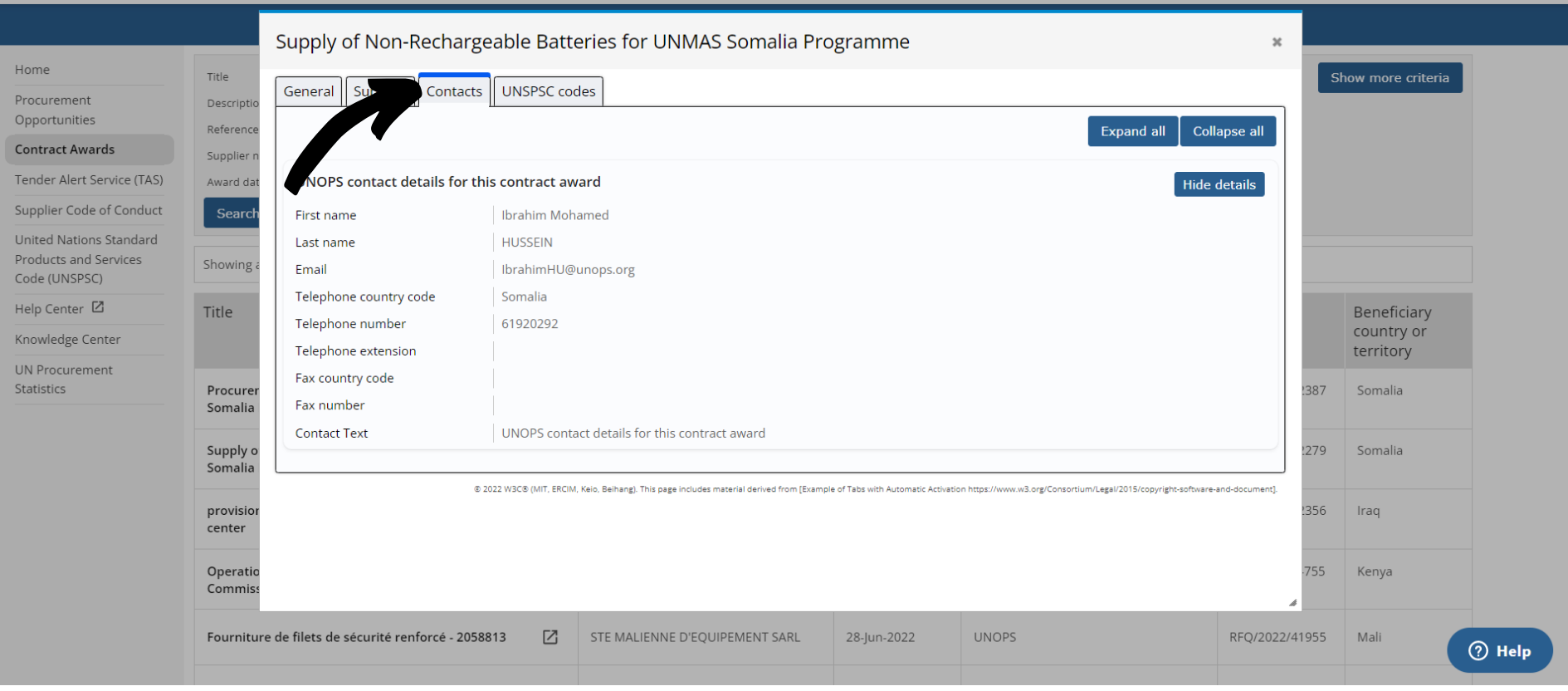Open United Nations Standard Products and Services Code
The width and height of the screenshot is (1568, 691).
click(86, 259)
